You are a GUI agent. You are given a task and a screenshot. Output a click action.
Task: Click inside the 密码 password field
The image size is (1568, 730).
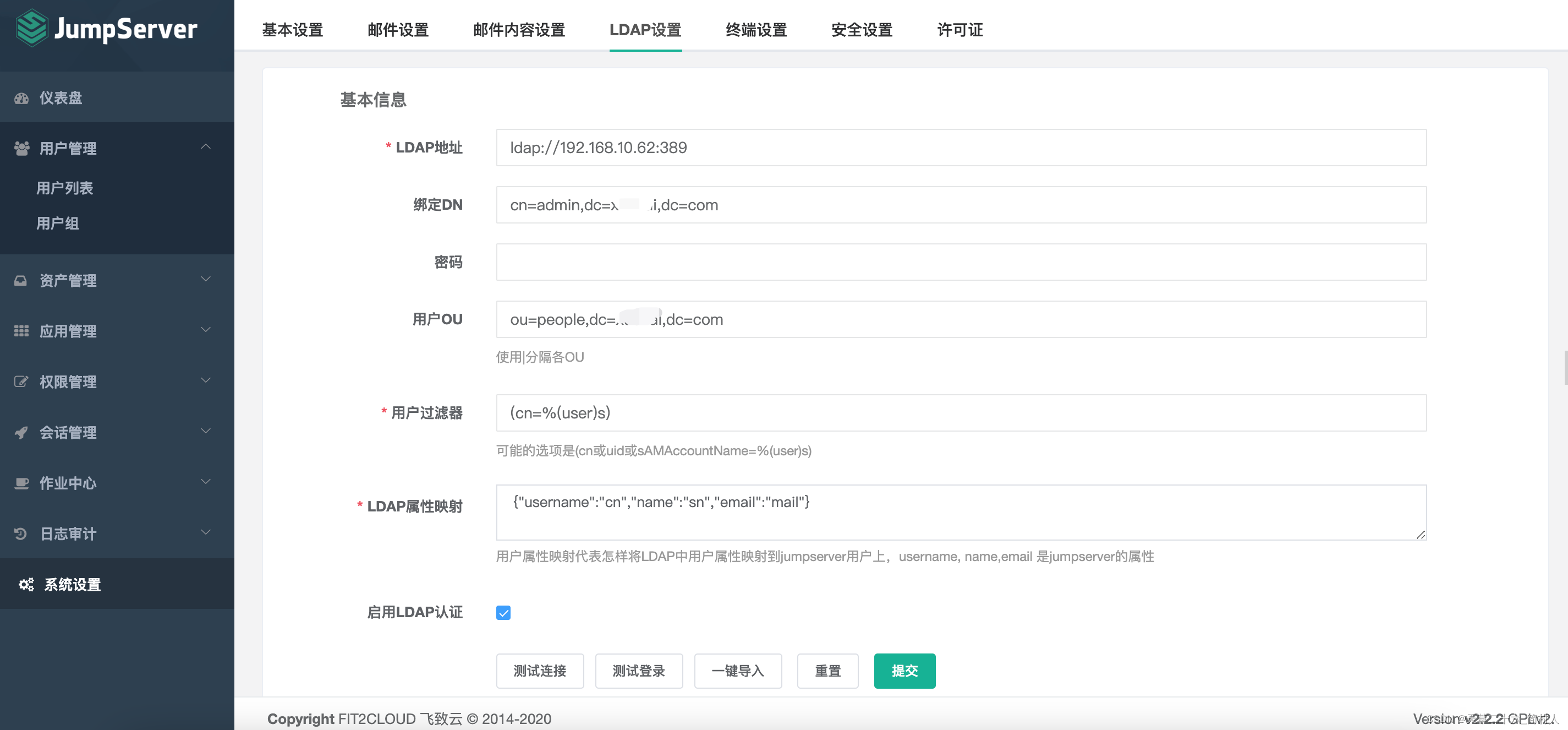[962, 262]
